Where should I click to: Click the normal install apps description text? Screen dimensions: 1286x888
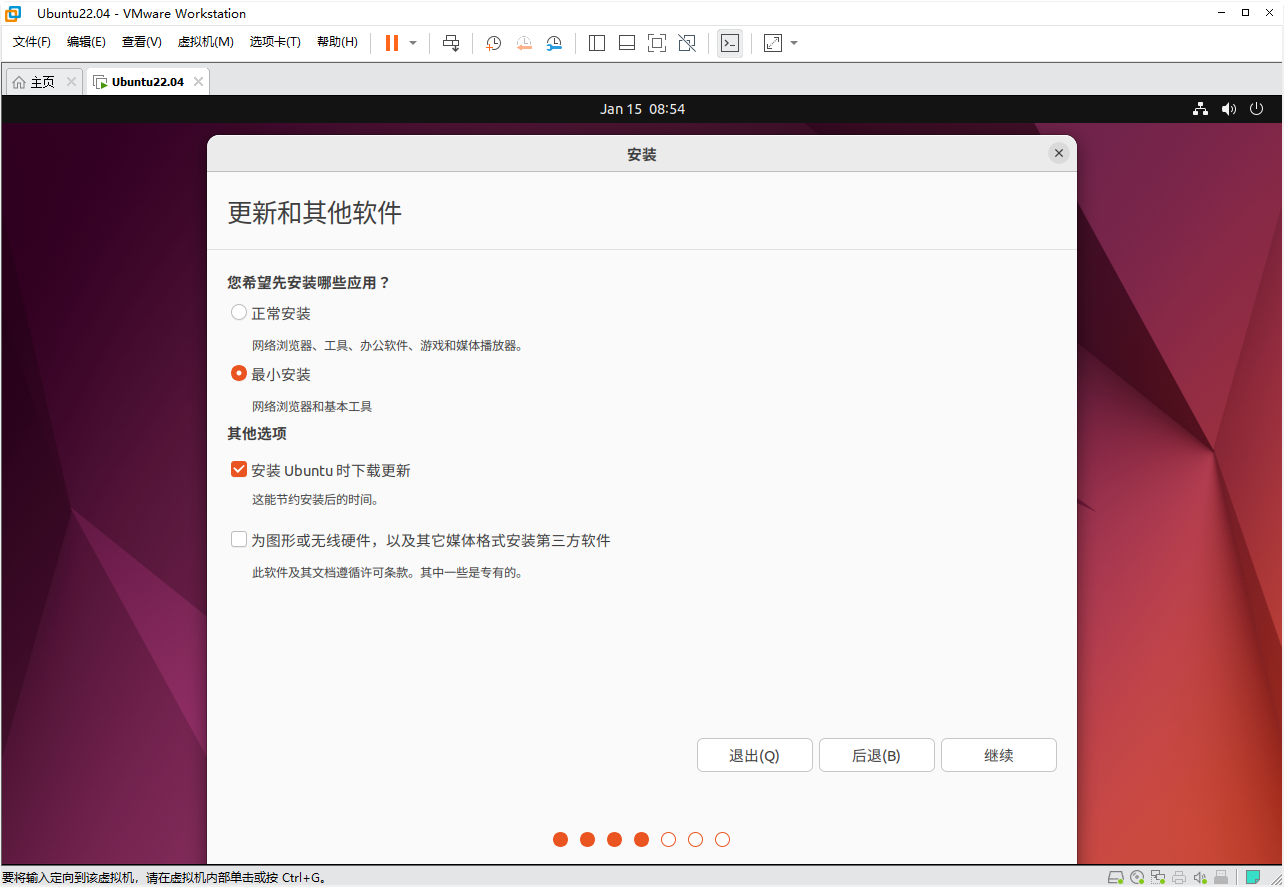click(x=388, y=346)
